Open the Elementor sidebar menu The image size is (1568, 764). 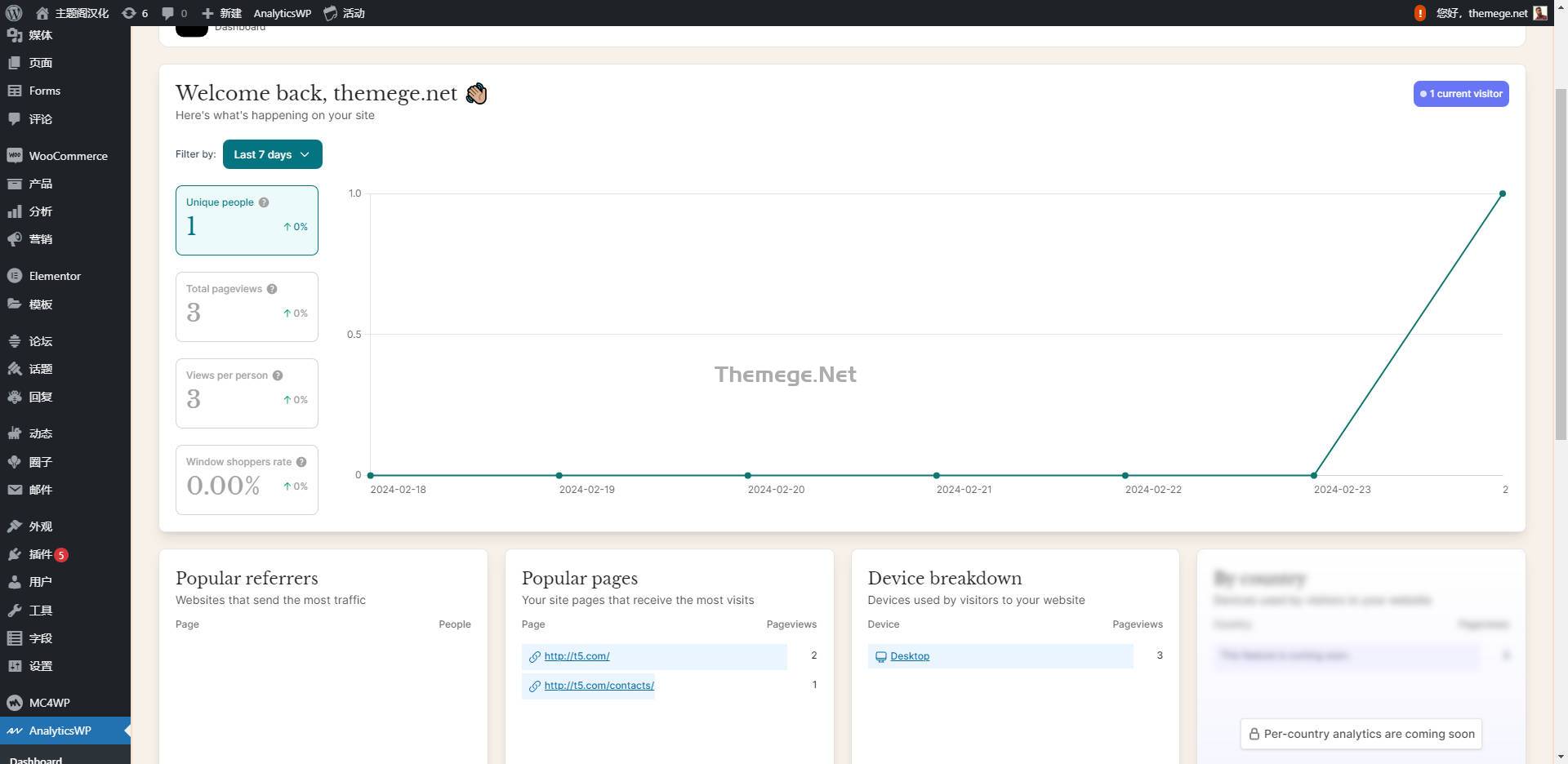point(65,276)
